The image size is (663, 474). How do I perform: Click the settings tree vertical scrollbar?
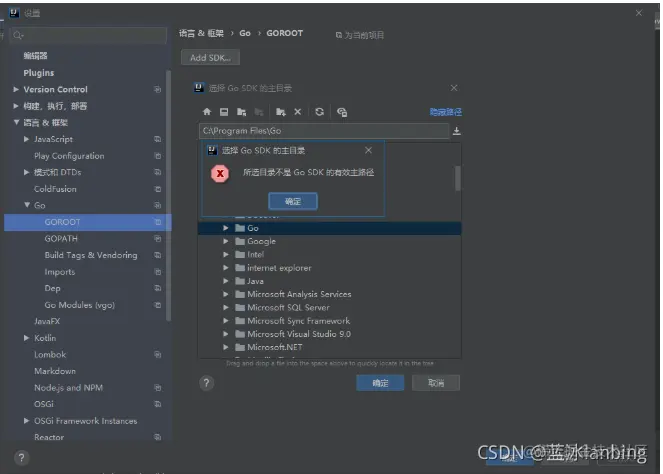click(169, 195)
